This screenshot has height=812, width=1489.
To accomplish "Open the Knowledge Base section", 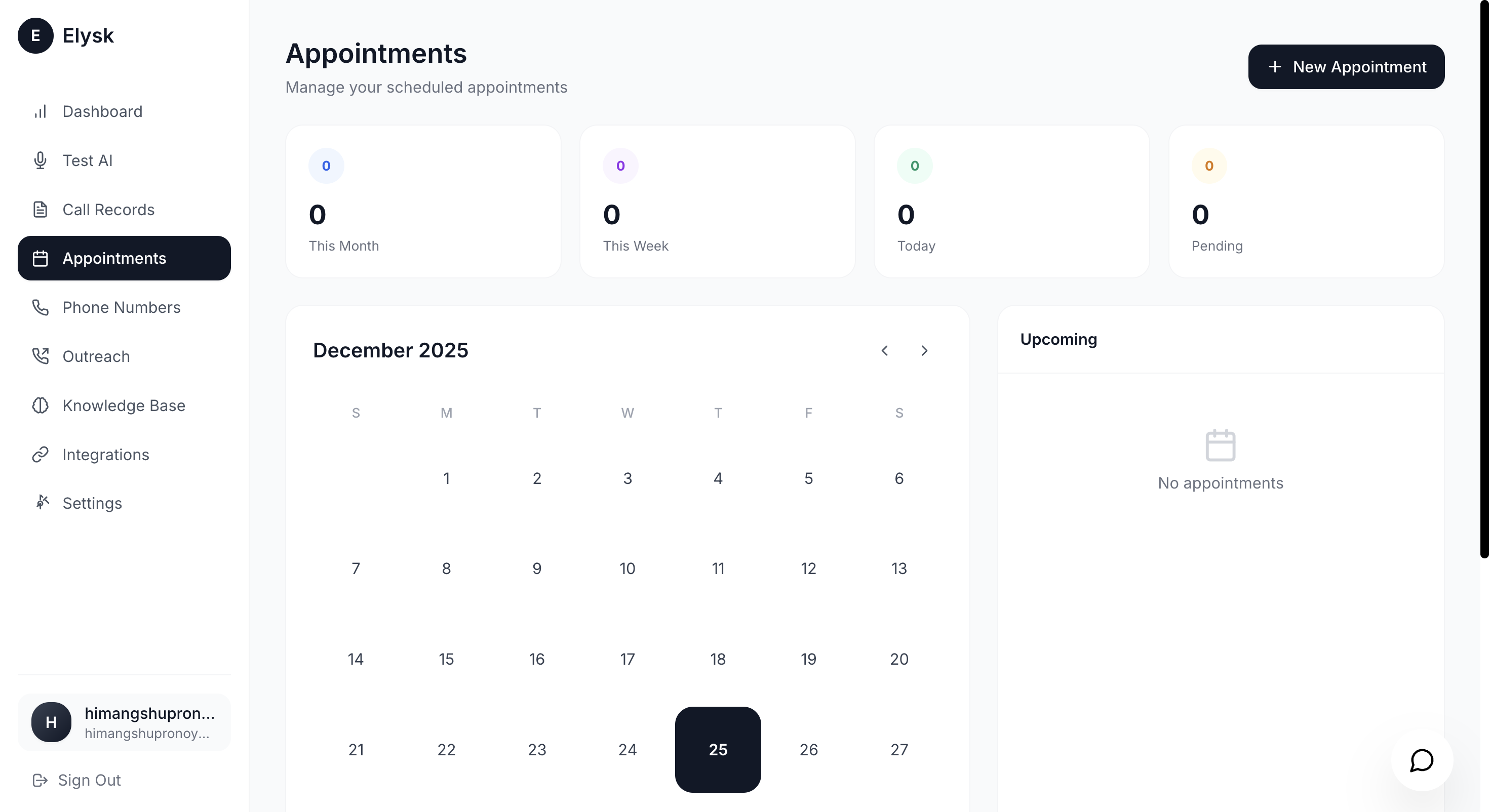I will point(123,405).
